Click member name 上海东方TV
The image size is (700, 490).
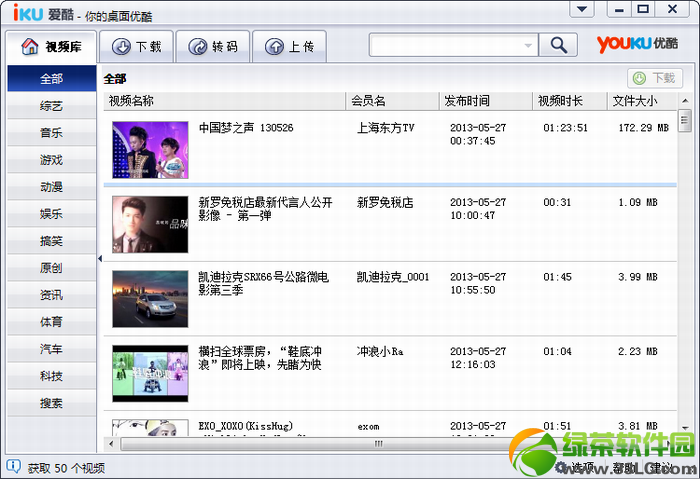[x=386, y=128]
